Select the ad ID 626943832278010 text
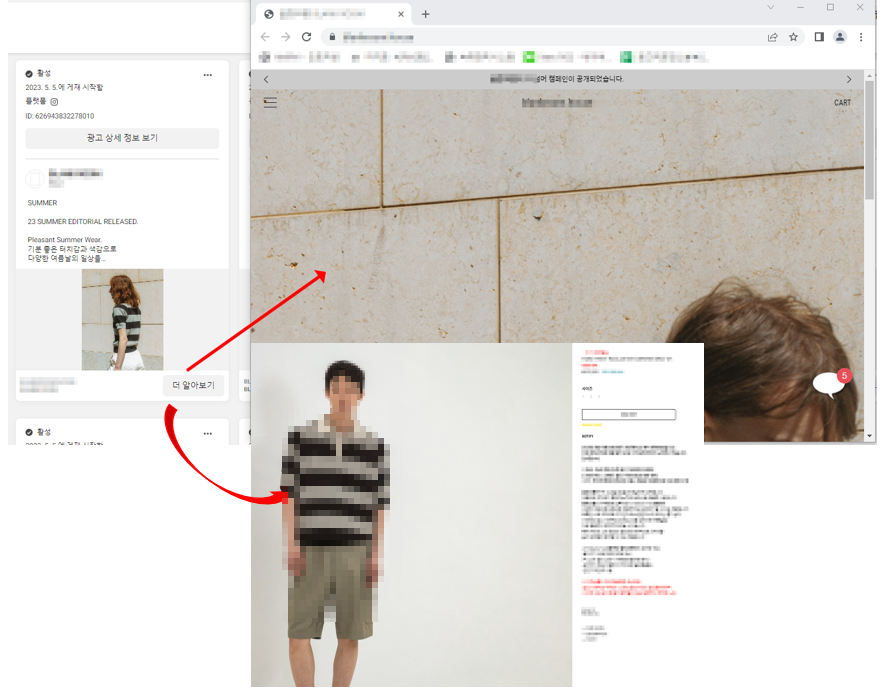The width and height of the screenshot is (882, 700). point(60,116)
